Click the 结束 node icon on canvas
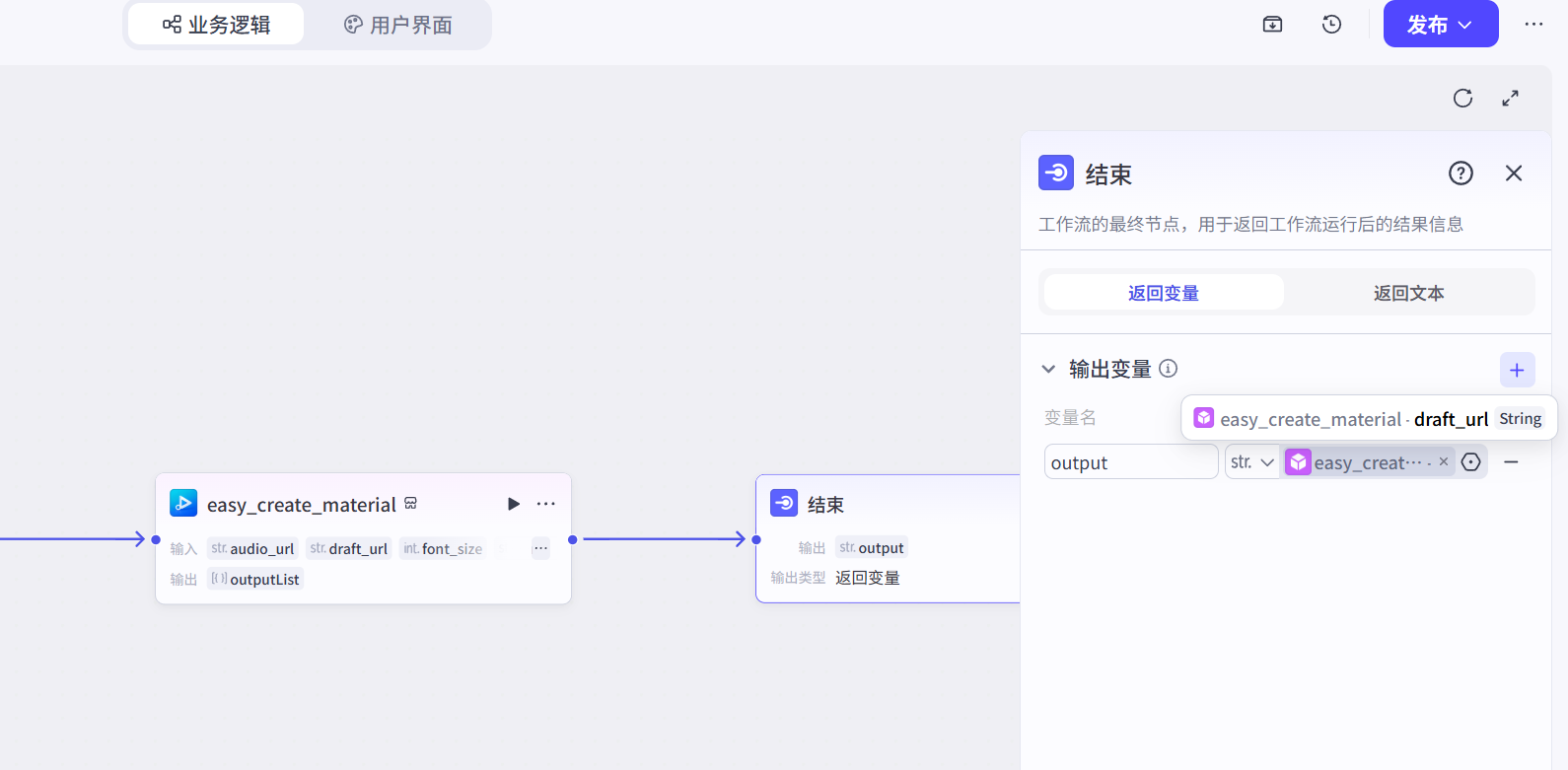 tap(784, 503)
